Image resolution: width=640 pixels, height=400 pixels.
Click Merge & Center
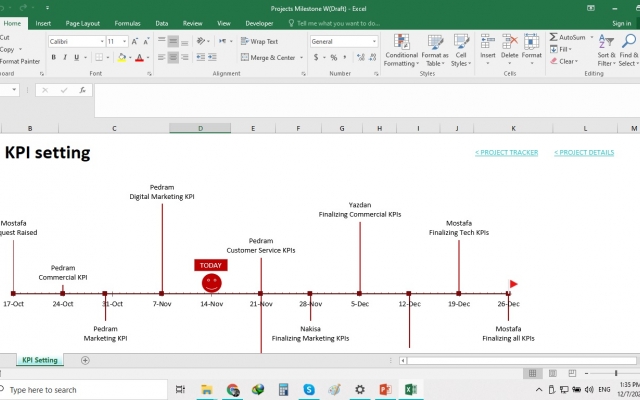click(268, 58)
